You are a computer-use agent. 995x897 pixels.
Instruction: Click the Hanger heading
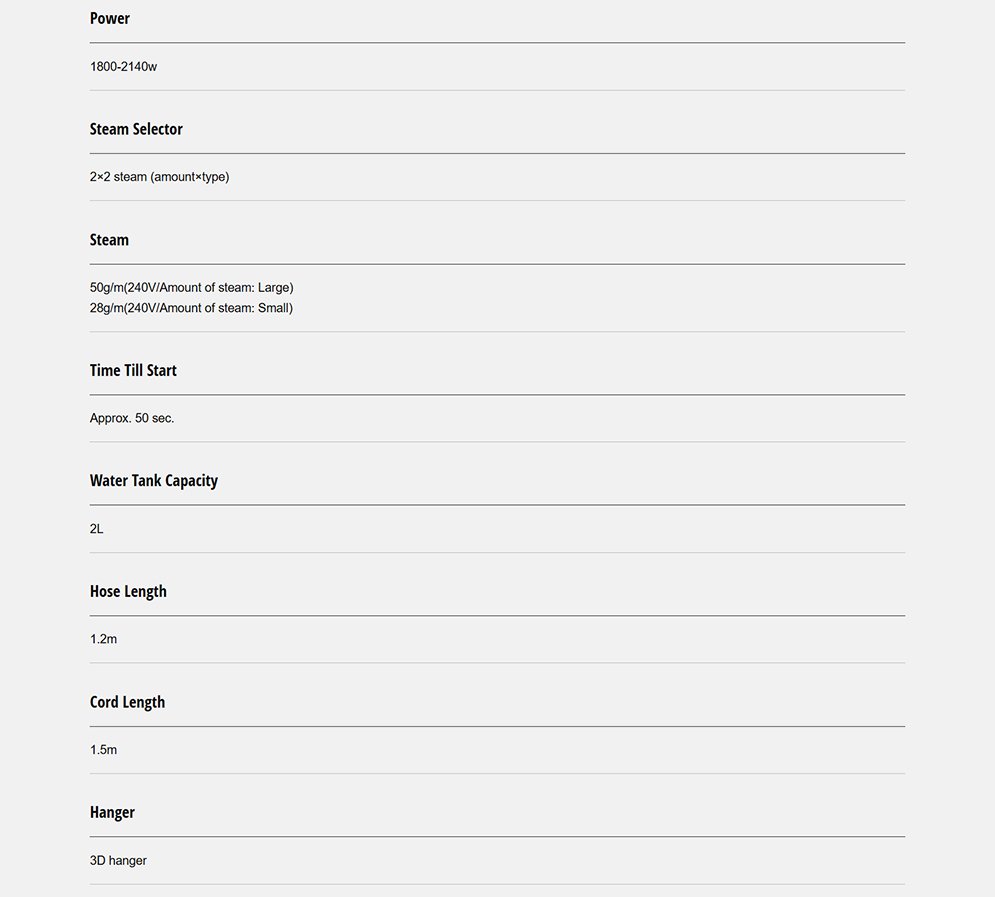coord(112,813)
